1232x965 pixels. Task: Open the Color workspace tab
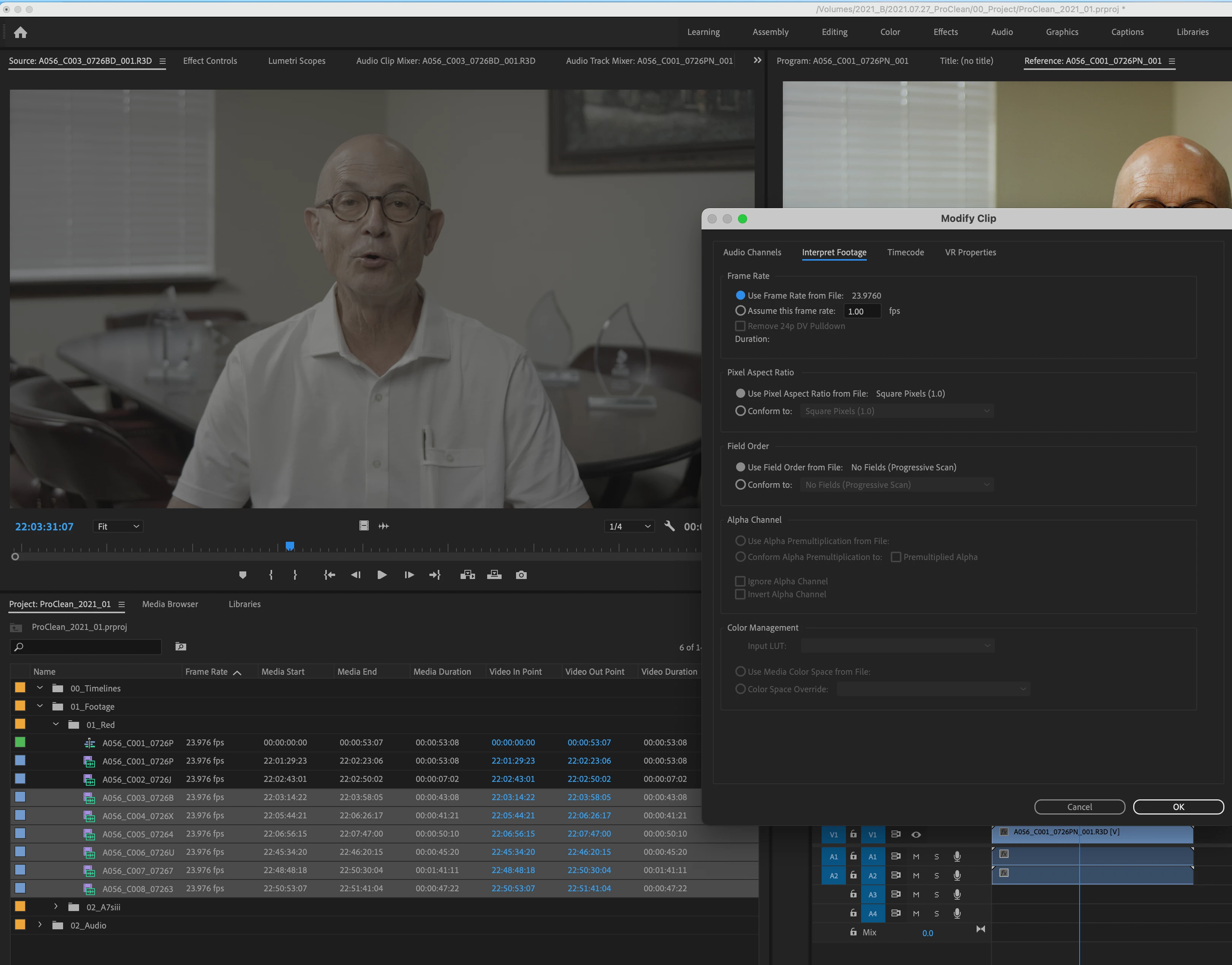[x=890, y=32]
